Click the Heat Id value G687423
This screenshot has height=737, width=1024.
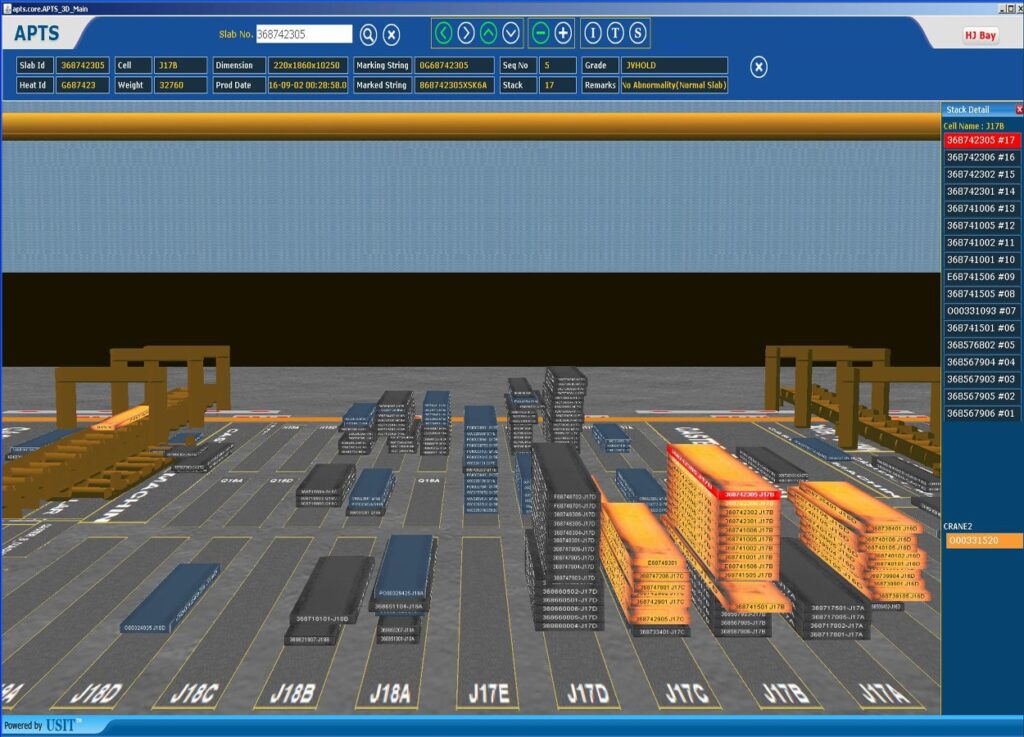pos(82,85)
